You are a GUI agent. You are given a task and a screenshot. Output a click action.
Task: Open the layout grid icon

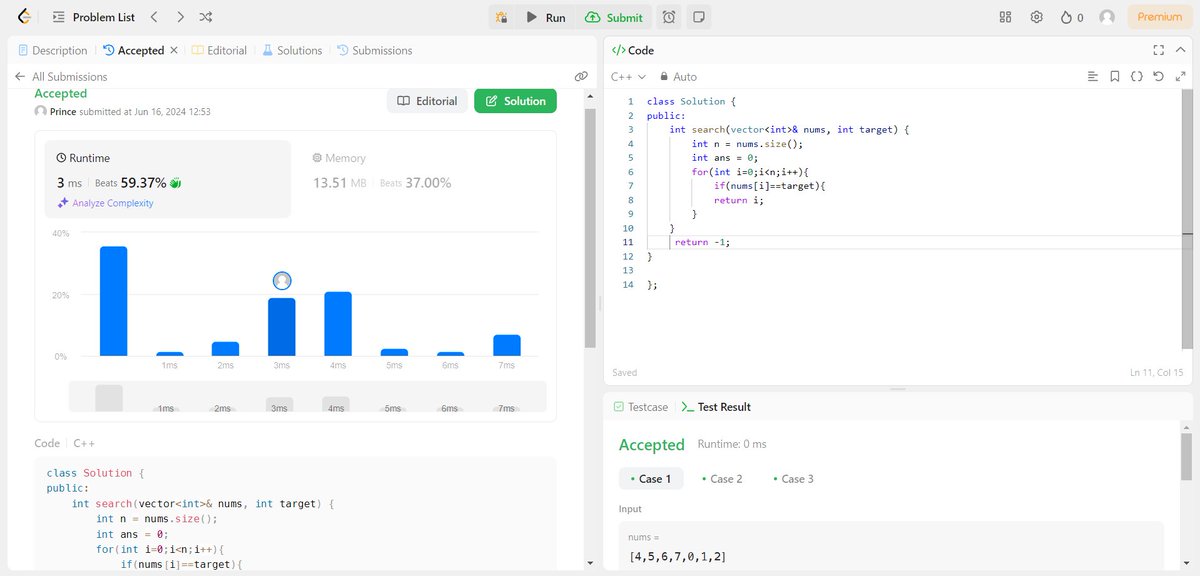(x=1006, y=17)
